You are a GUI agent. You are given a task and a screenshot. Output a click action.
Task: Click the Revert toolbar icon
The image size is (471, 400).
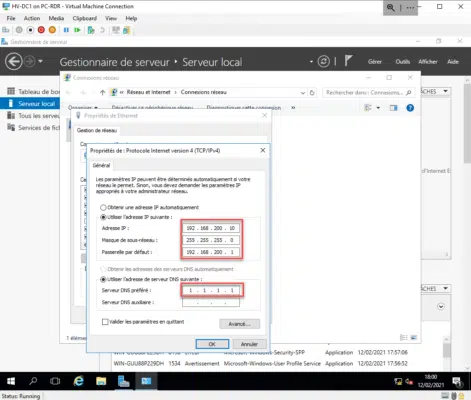point(102,30)
